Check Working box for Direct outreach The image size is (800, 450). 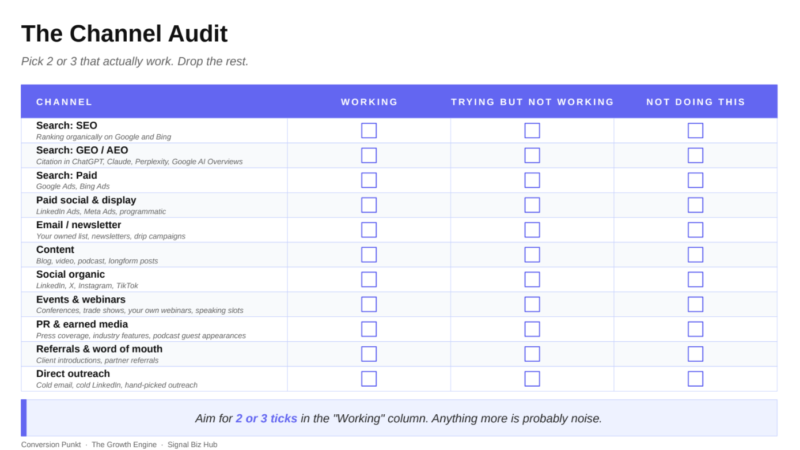pos(369,379)
